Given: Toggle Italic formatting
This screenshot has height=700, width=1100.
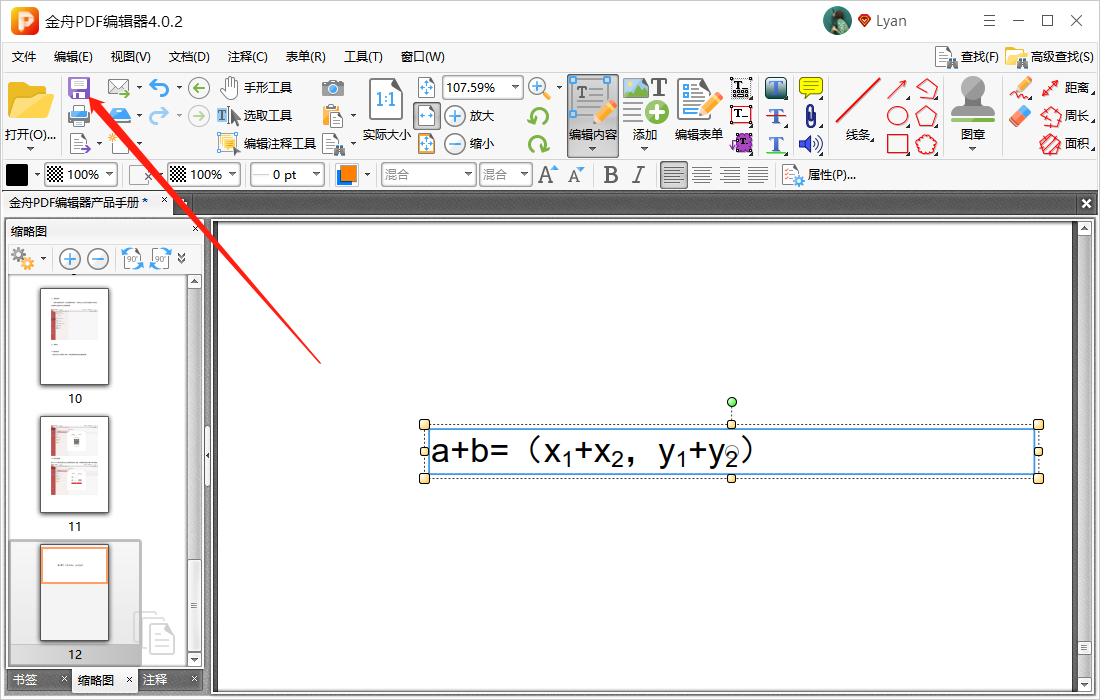Looking at the screenshot, I should click(x=638, y=175).
